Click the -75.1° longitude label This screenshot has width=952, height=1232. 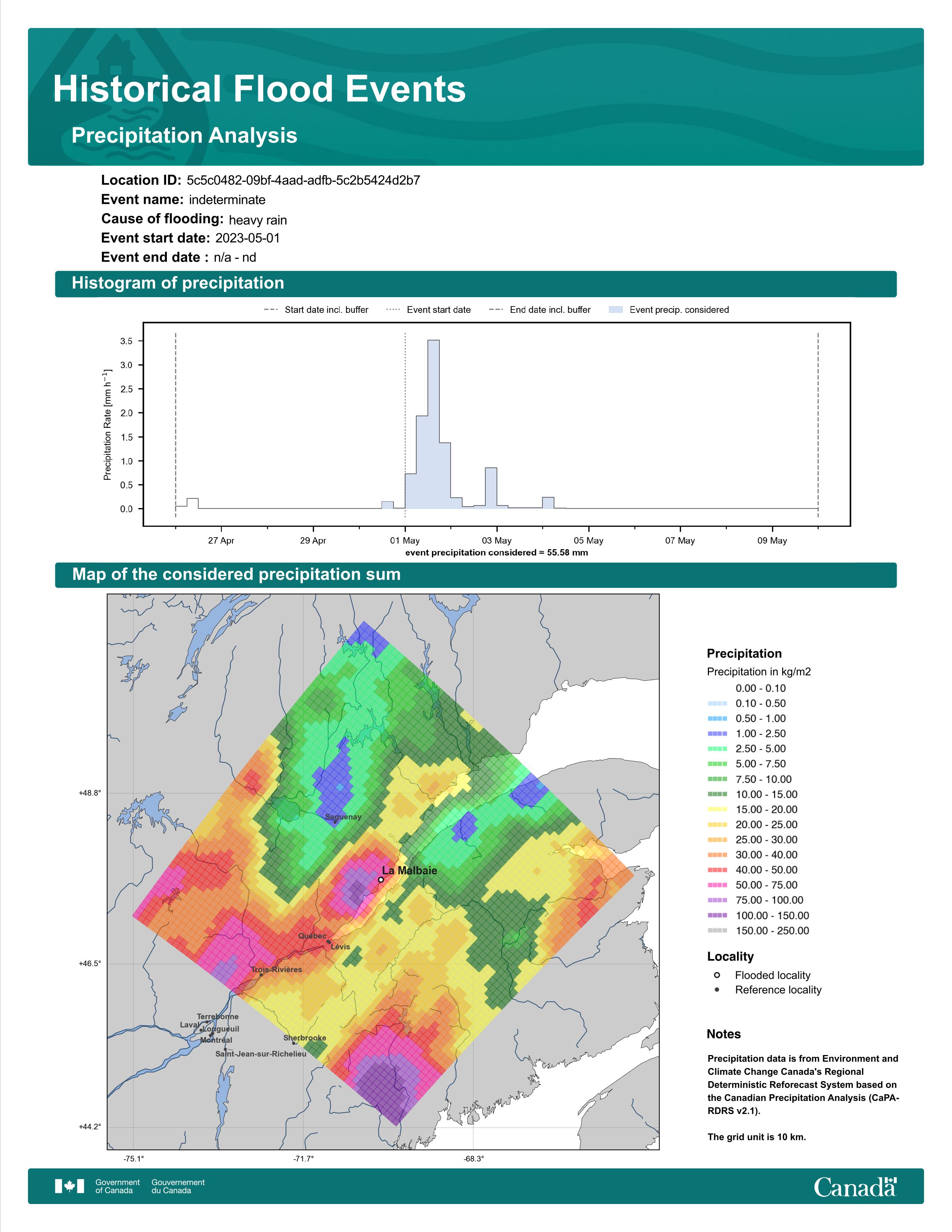point(134,1159)
